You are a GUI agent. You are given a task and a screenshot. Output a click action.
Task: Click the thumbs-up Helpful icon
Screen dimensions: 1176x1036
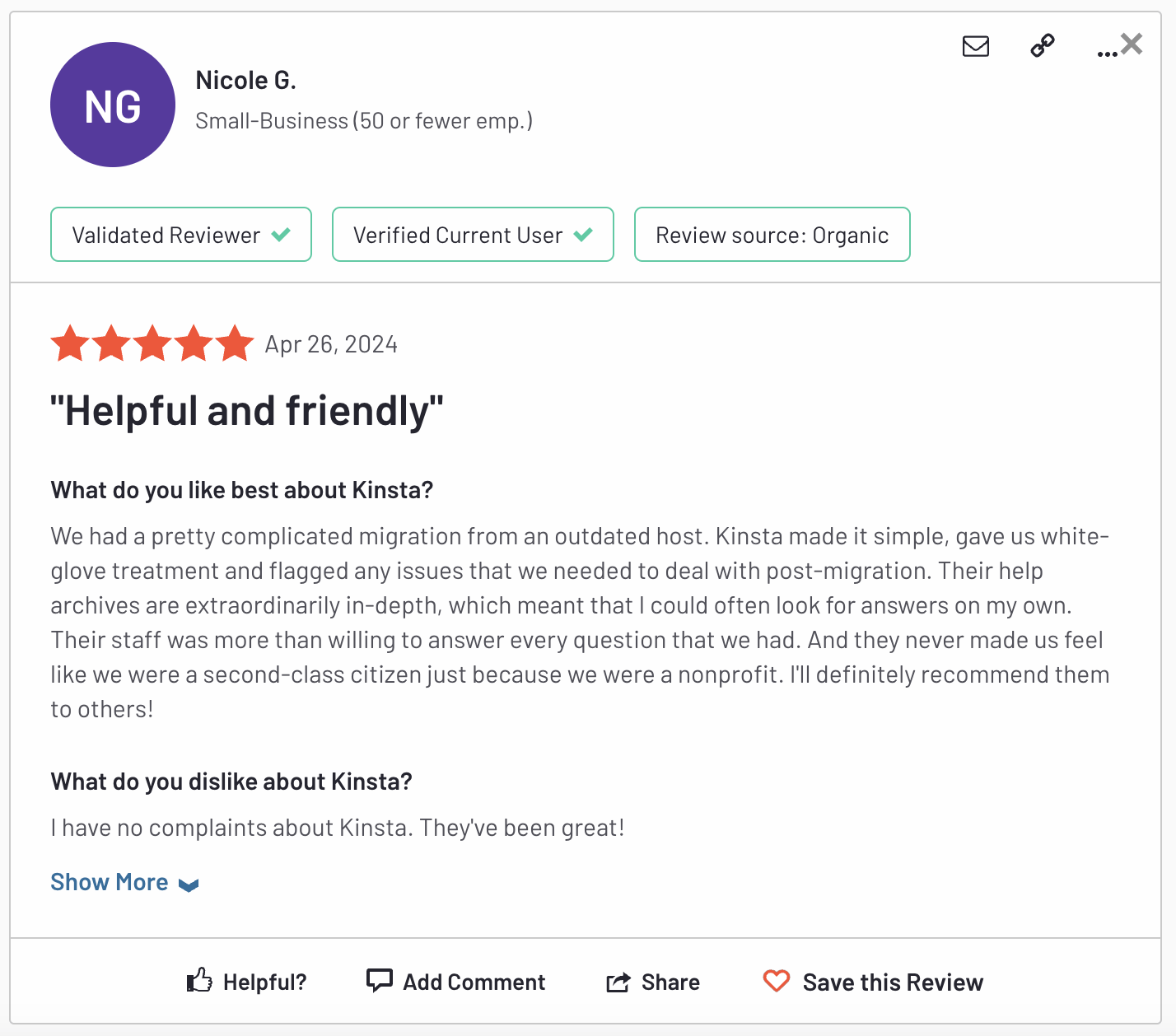click(x=199, y=980)
